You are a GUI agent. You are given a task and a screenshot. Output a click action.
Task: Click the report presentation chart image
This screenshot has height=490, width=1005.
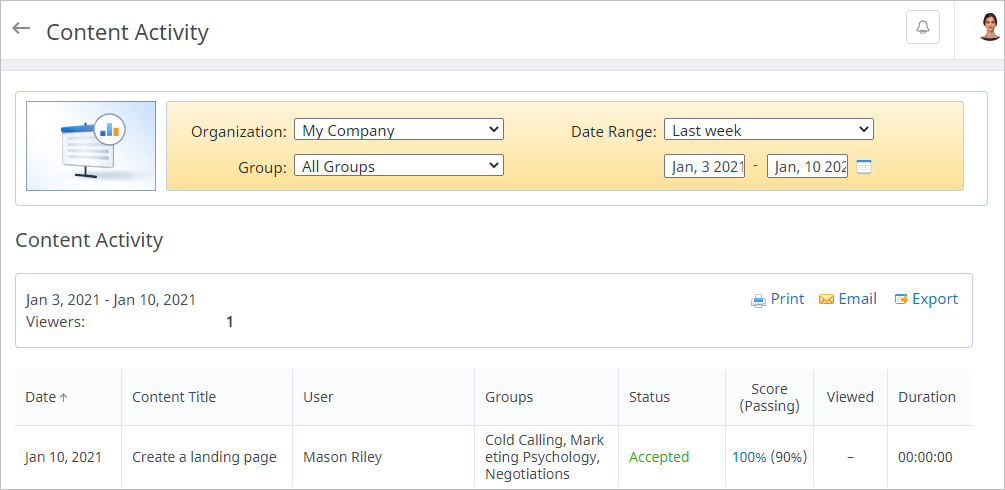click(x=91, y=146)
